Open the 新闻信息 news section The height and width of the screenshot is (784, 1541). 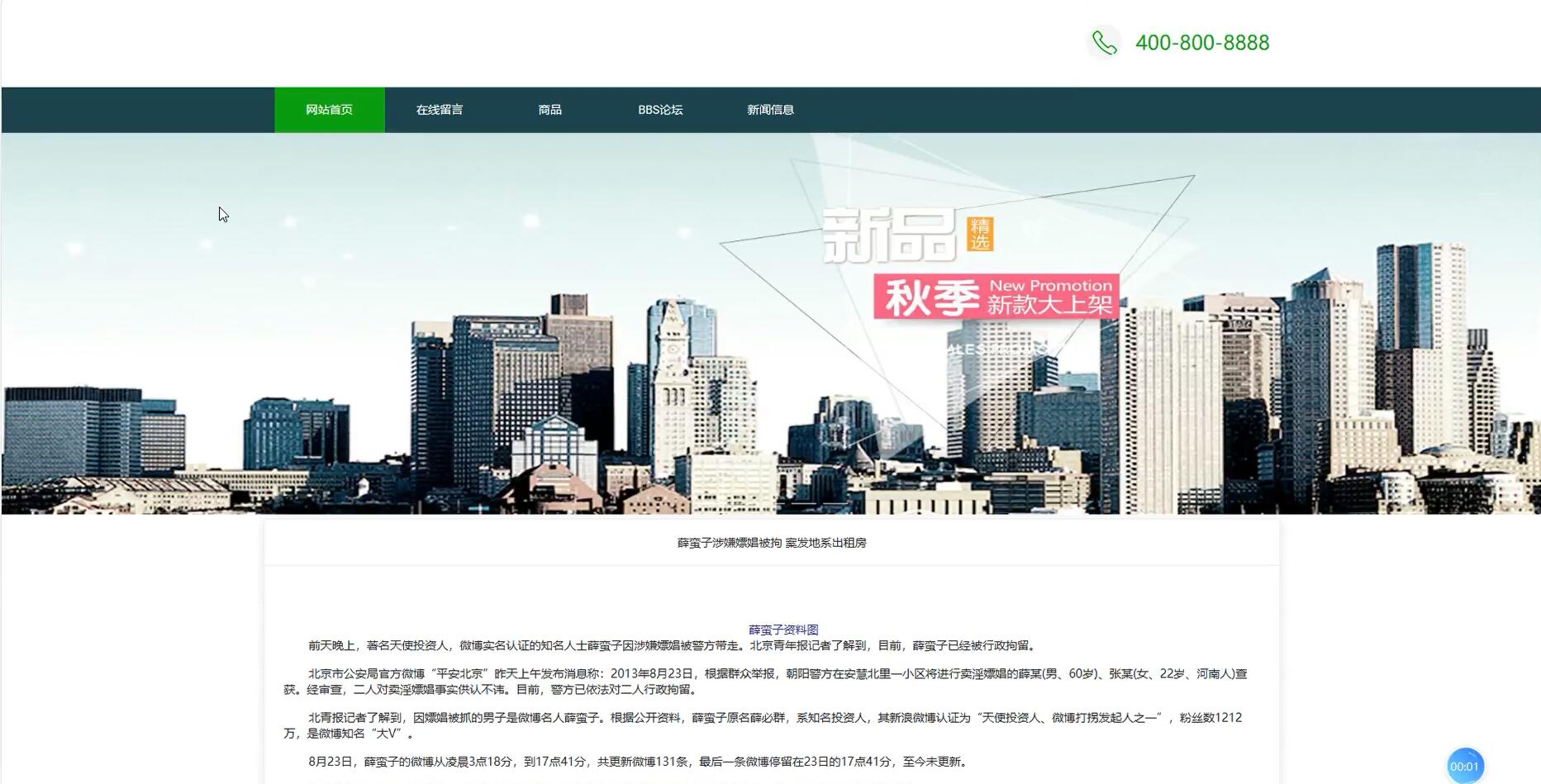click(x=770, y=108)
